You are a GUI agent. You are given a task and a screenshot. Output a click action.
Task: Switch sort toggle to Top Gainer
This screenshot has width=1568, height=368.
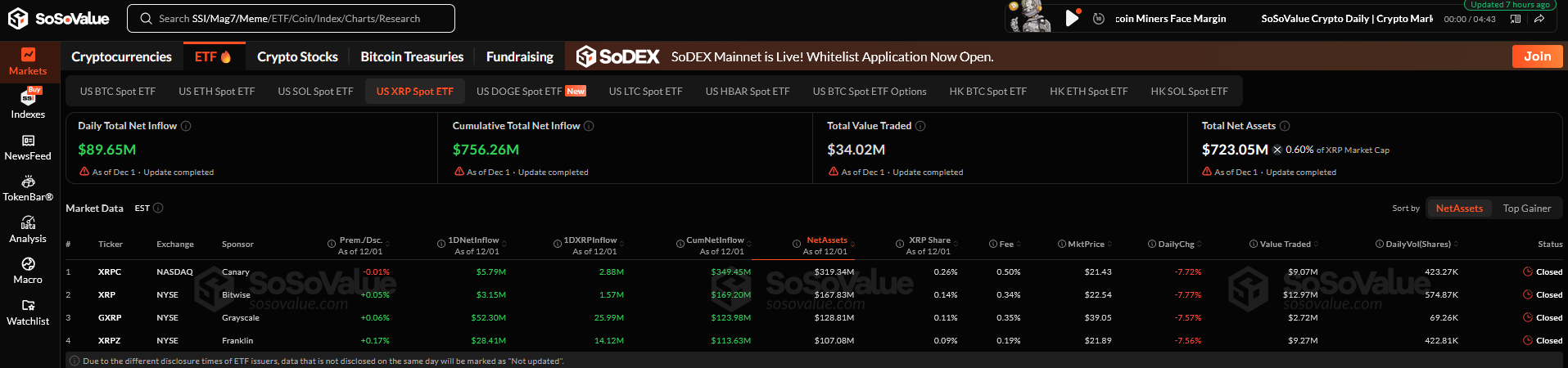tap(1527, 209)
